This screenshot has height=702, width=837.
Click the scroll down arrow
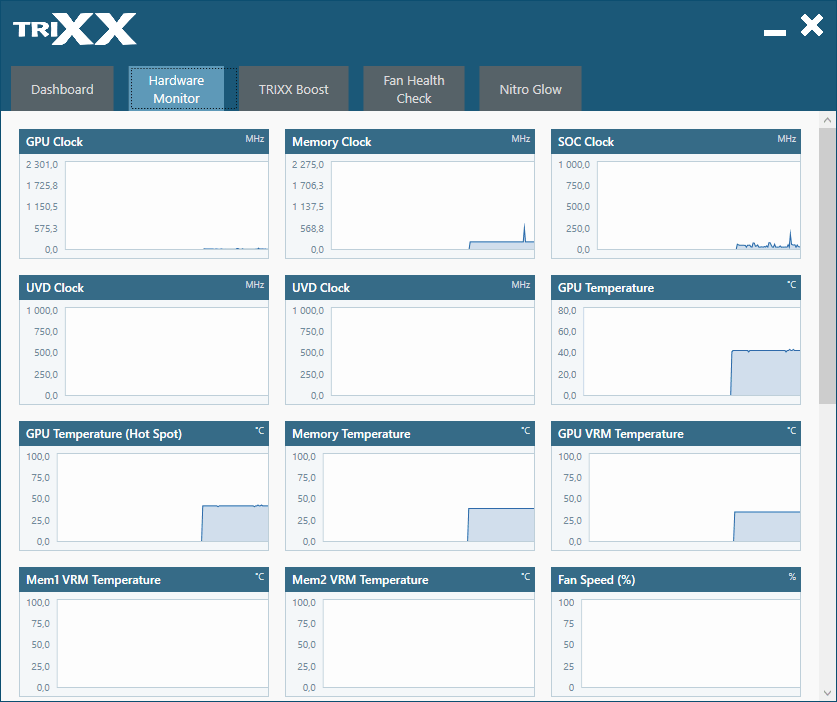[827, 693]
